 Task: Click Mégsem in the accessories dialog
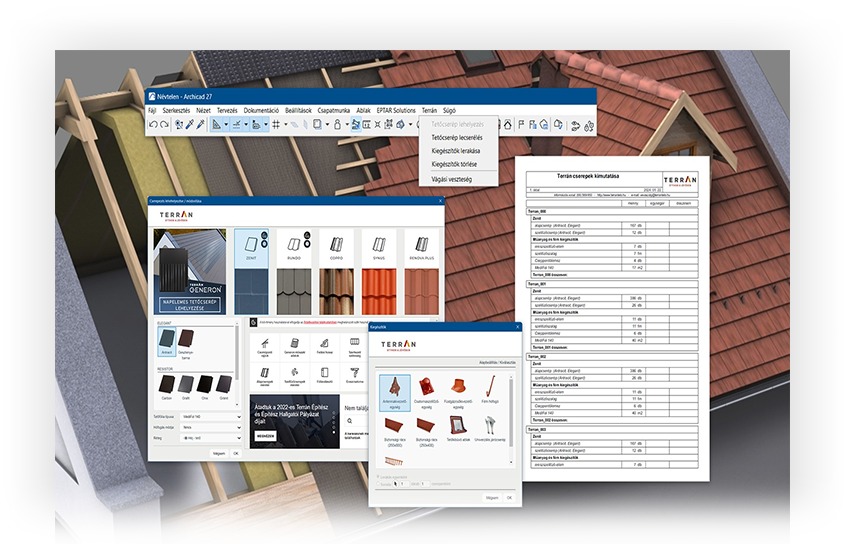pyautogui.click(x=492, y=497)
